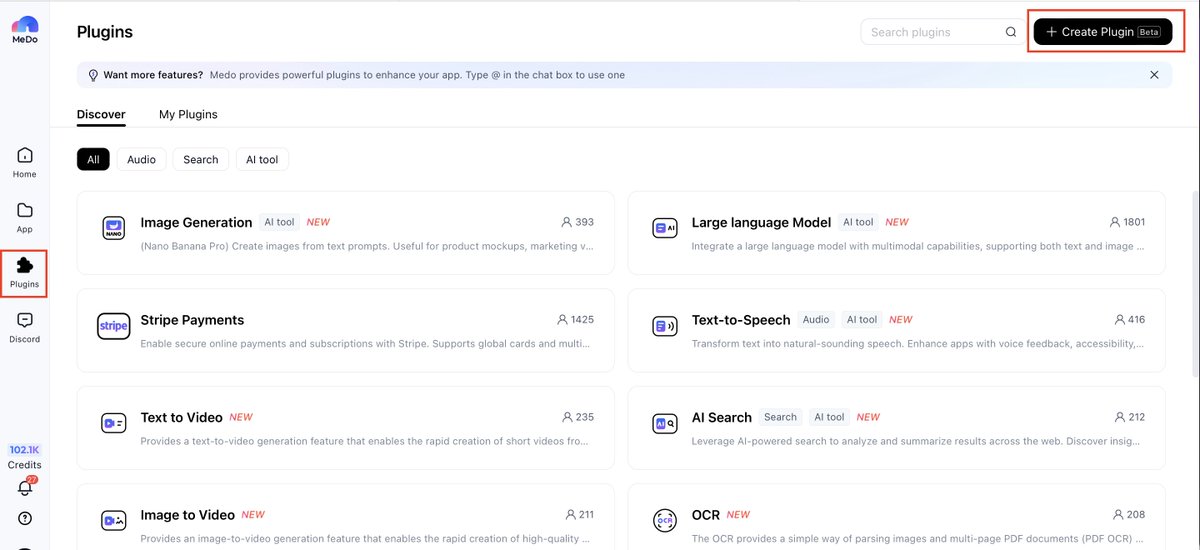1200x550 pixels.
Task: Open the OCR plugin title
Action: (x=705, y=515)
